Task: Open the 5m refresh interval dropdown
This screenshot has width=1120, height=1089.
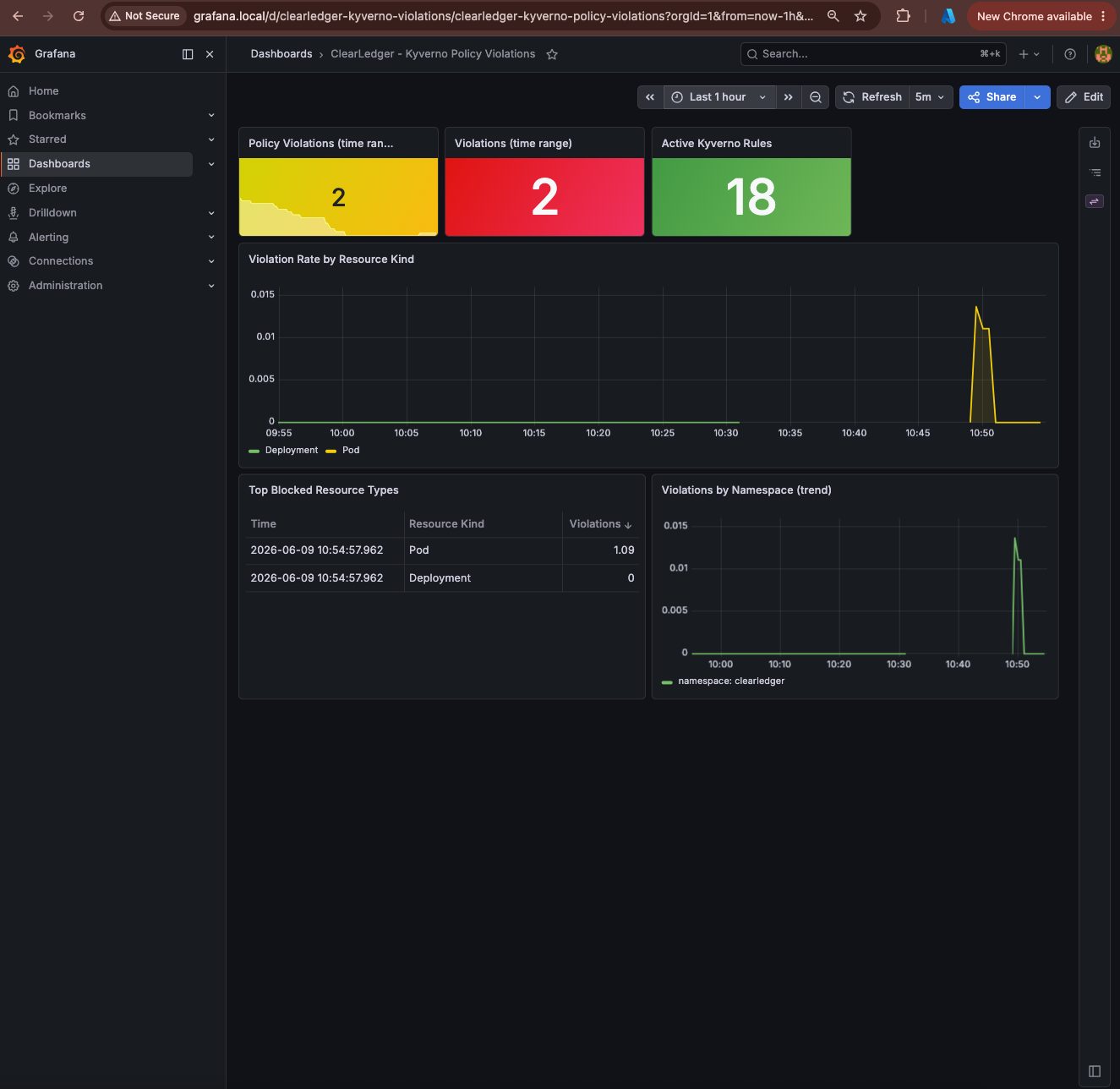Action: click(931, 97)
